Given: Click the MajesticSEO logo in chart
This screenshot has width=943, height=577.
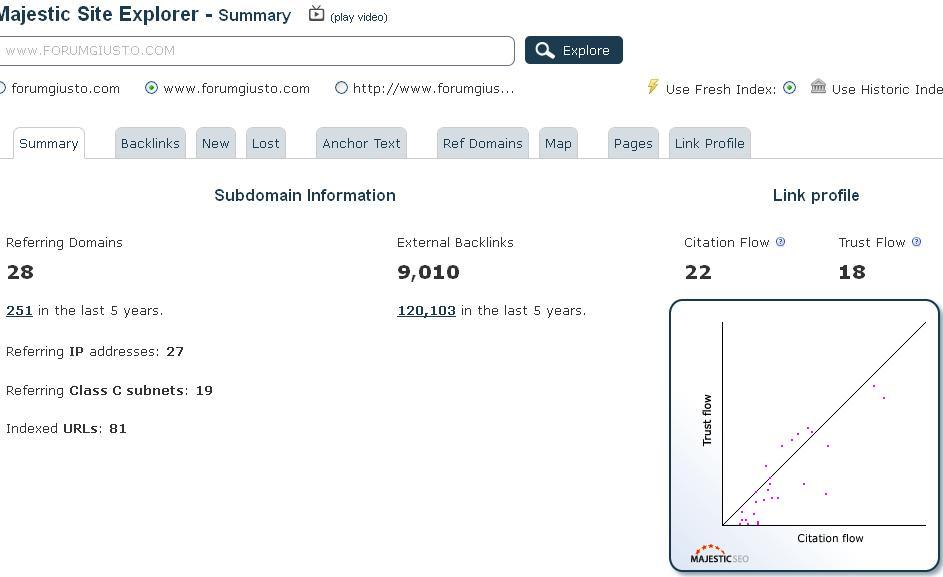Looking at the screenshot, I should [x=719, y=554].
